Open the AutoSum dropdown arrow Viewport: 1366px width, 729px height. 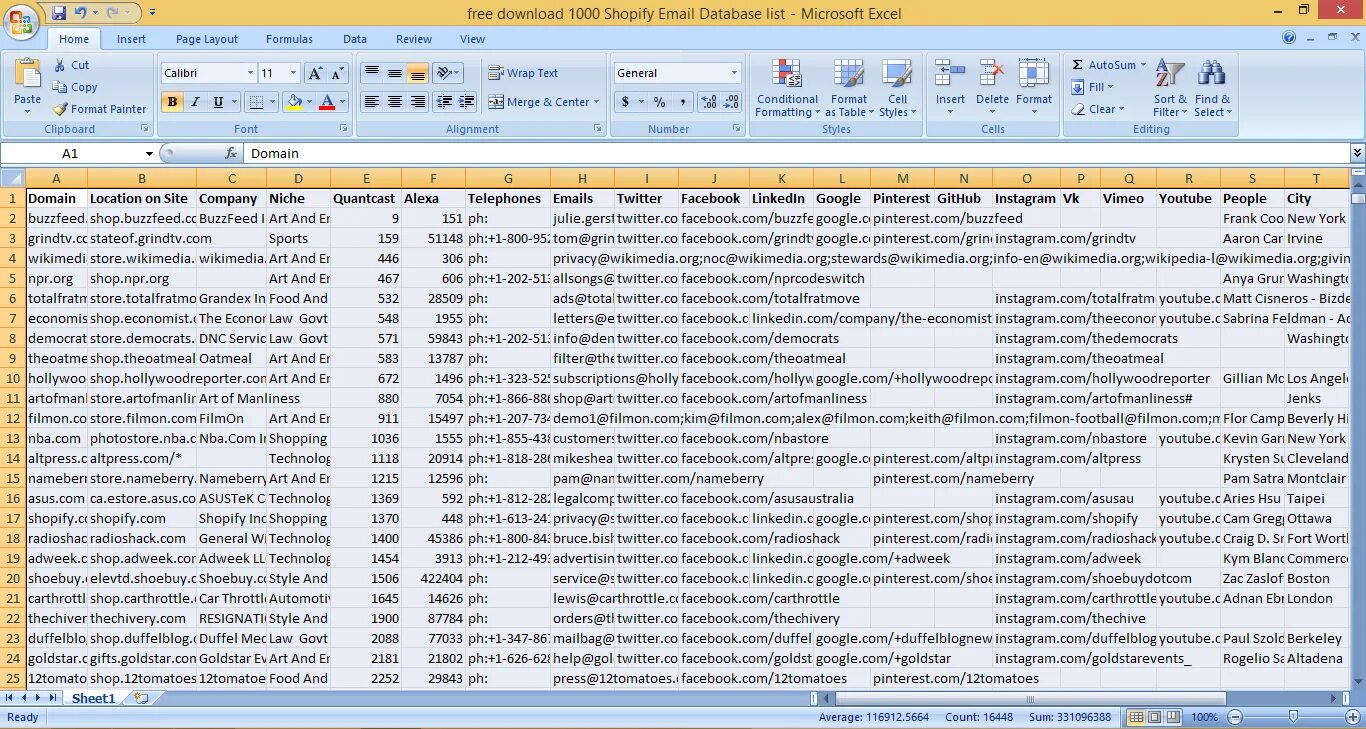[1143, 65]
